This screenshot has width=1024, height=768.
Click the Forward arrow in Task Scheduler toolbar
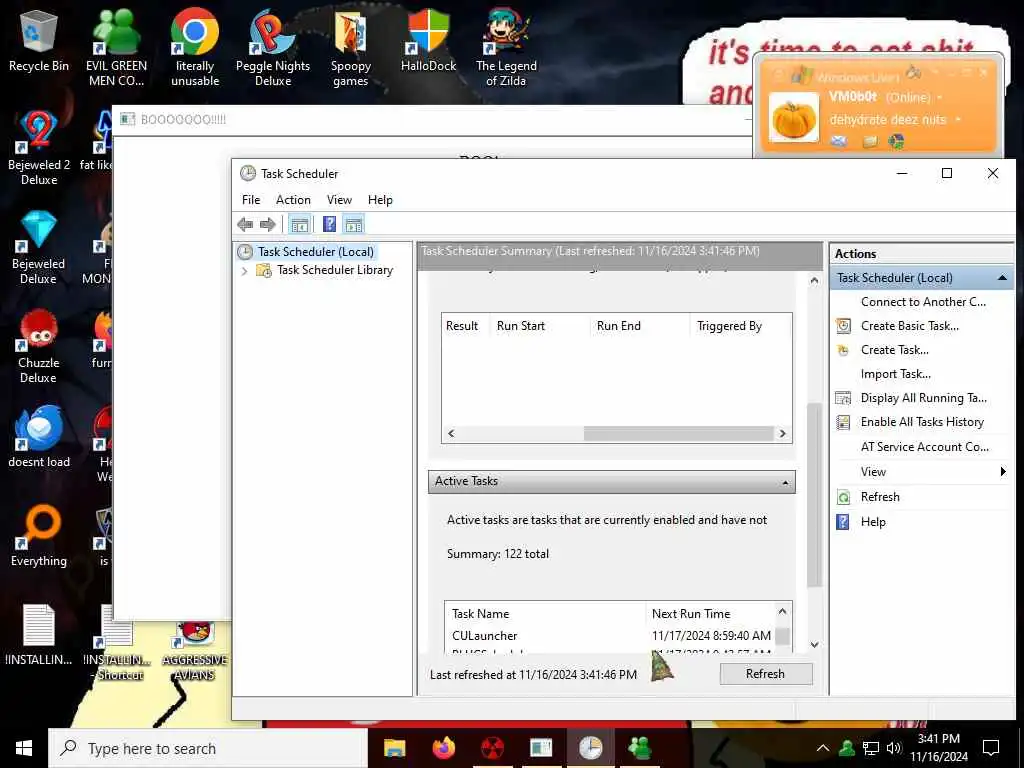pos(268,225)
